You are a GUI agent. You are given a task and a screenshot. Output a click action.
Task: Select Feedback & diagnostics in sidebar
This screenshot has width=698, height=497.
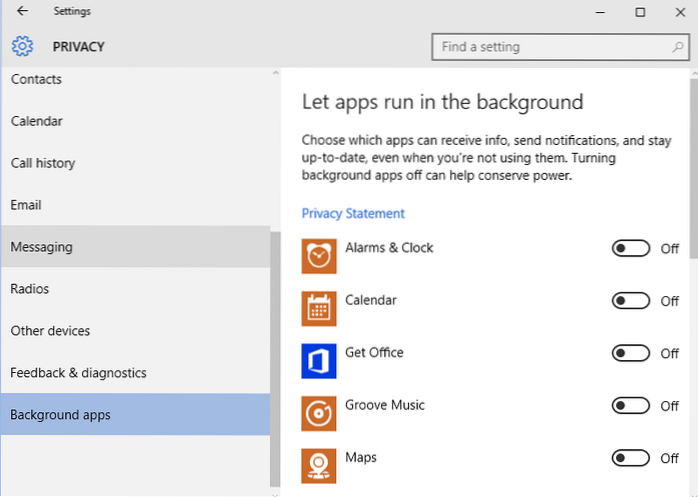[78, 373]
